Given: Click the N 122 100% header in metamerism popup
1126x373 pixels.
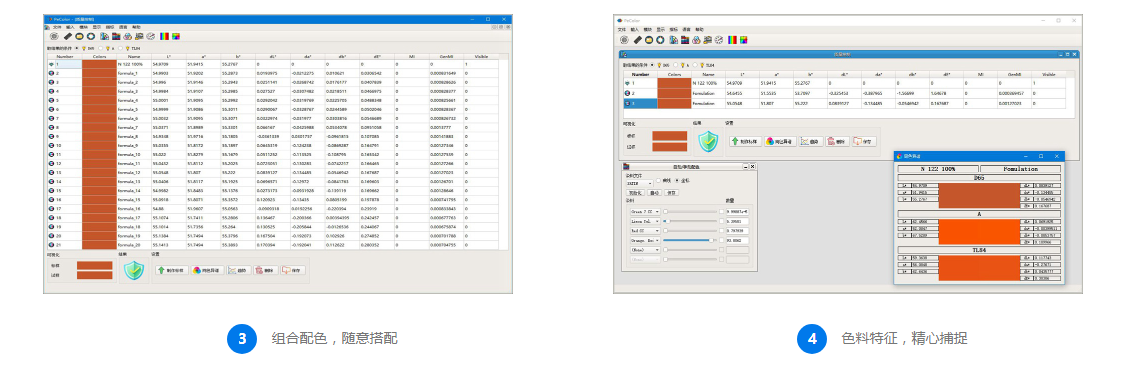Looking at the screenshot, I should click(x=937, y=169).
